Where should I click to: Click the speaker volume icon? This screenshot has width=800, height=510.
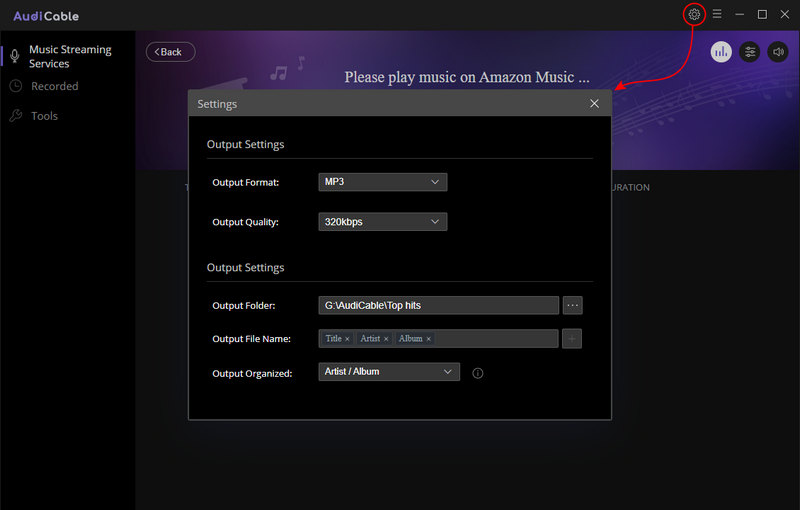(x=778, y=52)
